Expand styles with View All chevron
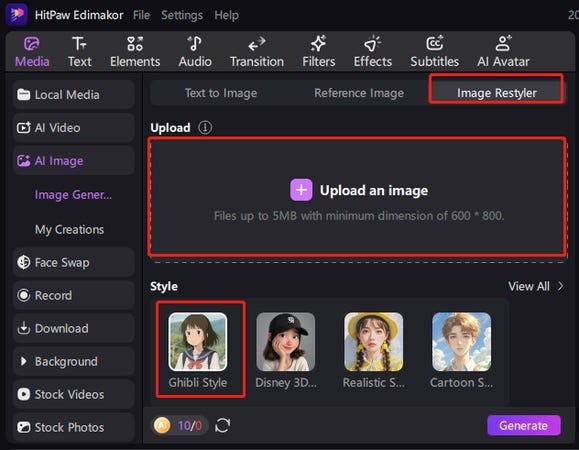This screenshot has width=579, height=450. coord(561,286)
